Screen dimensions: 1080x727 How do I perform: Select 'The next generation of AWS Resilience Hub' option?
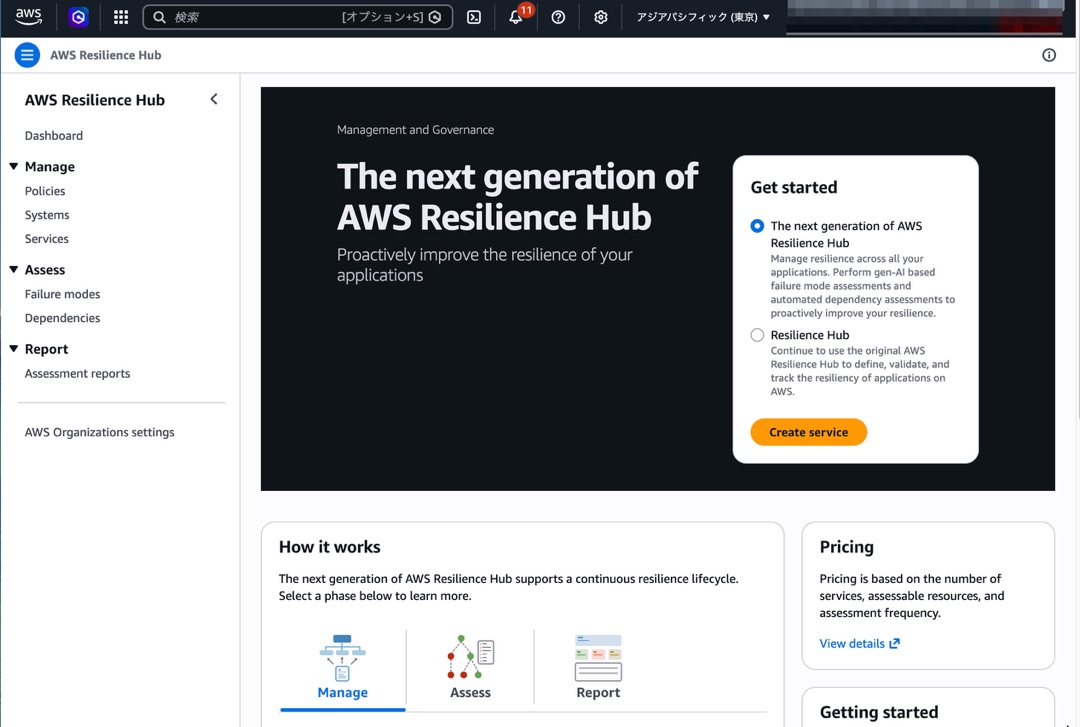[757, 226]
